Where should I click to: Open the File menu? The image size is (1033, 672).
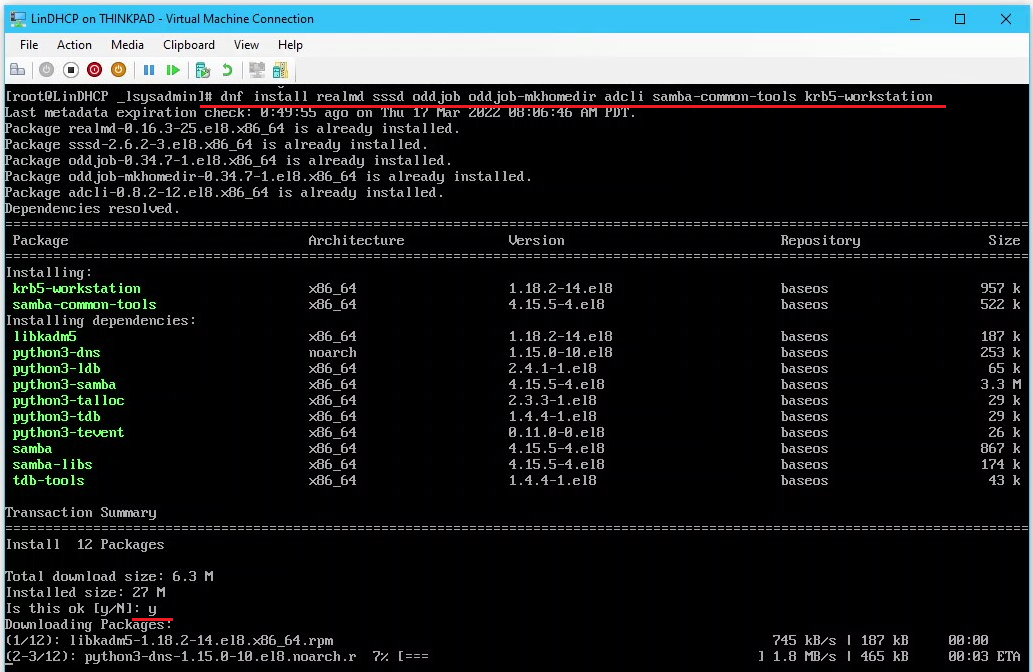[x=29, y=45]
